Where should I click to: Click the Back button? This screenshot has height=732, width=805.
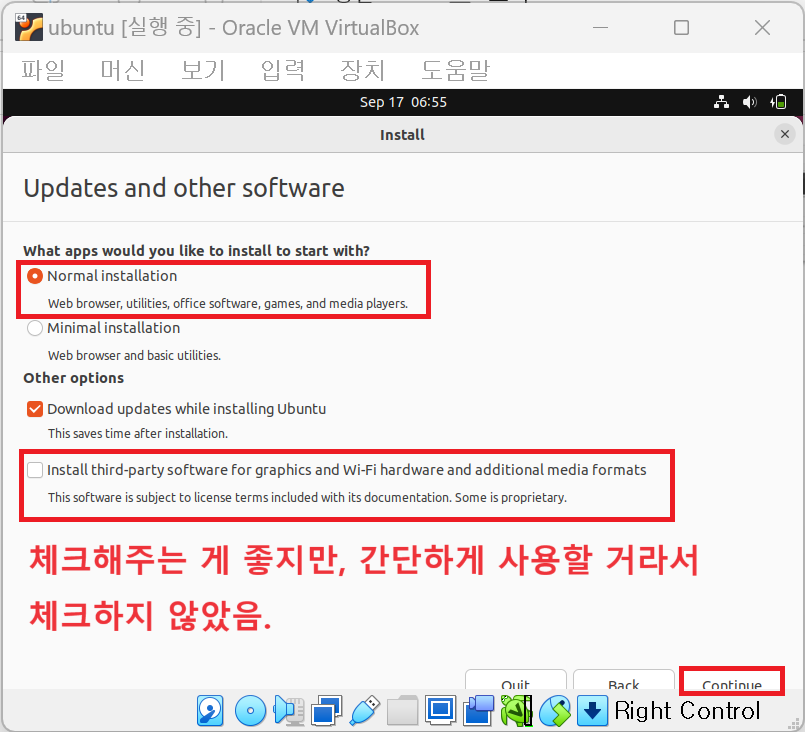624,679
